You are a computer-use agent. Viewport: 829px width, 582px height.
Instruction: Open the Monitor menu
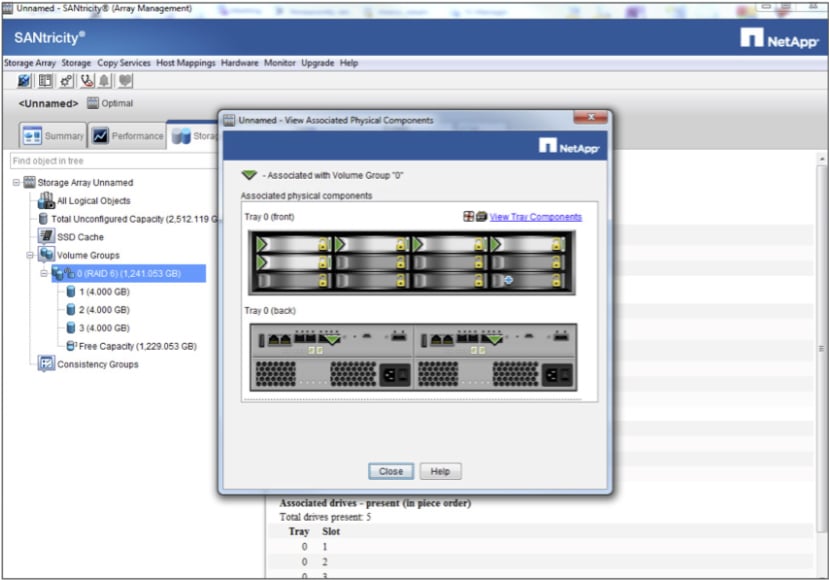[x=280, y=63]
